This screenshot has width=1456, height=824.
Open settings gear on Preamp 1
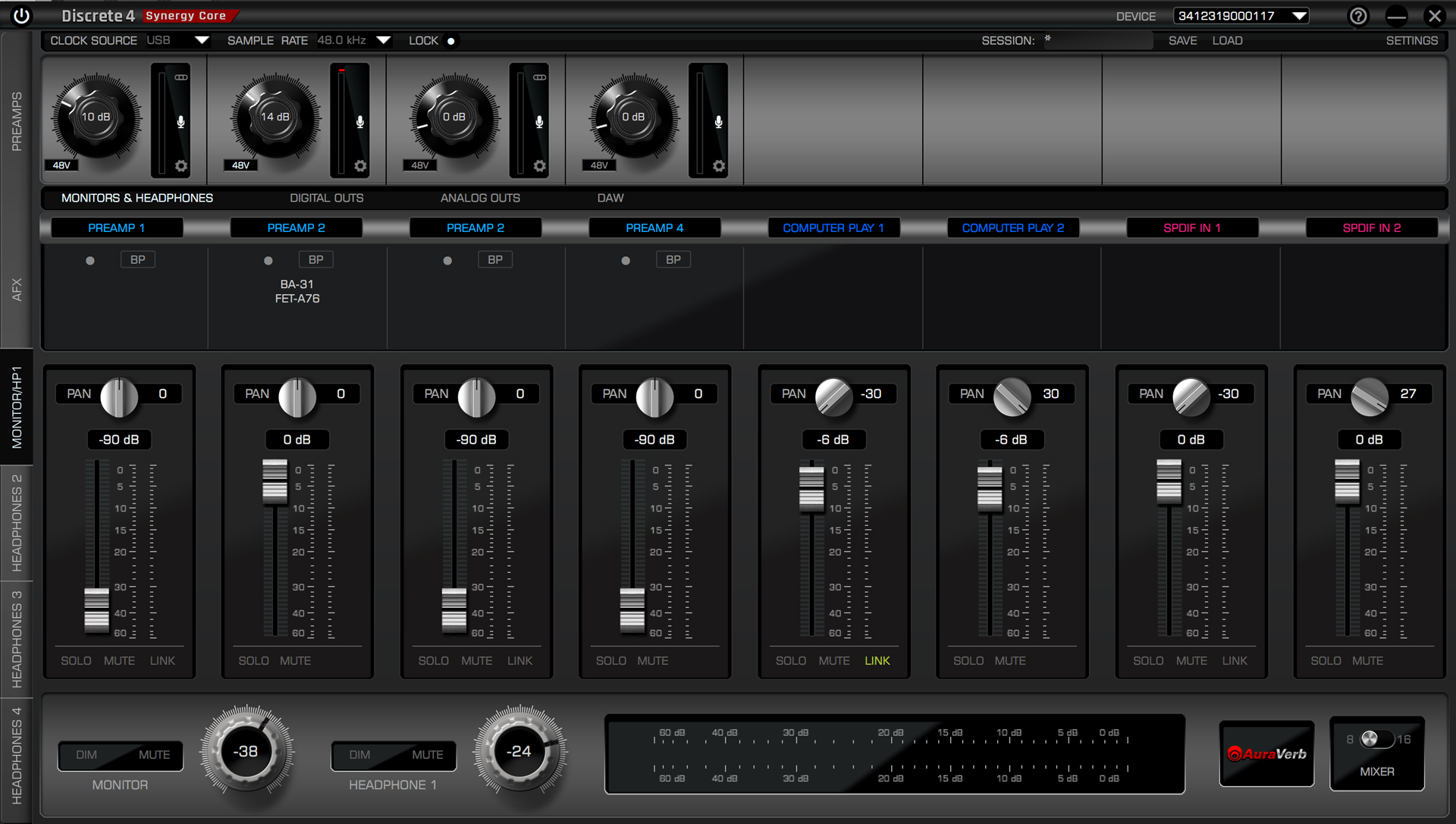[180, 165]
